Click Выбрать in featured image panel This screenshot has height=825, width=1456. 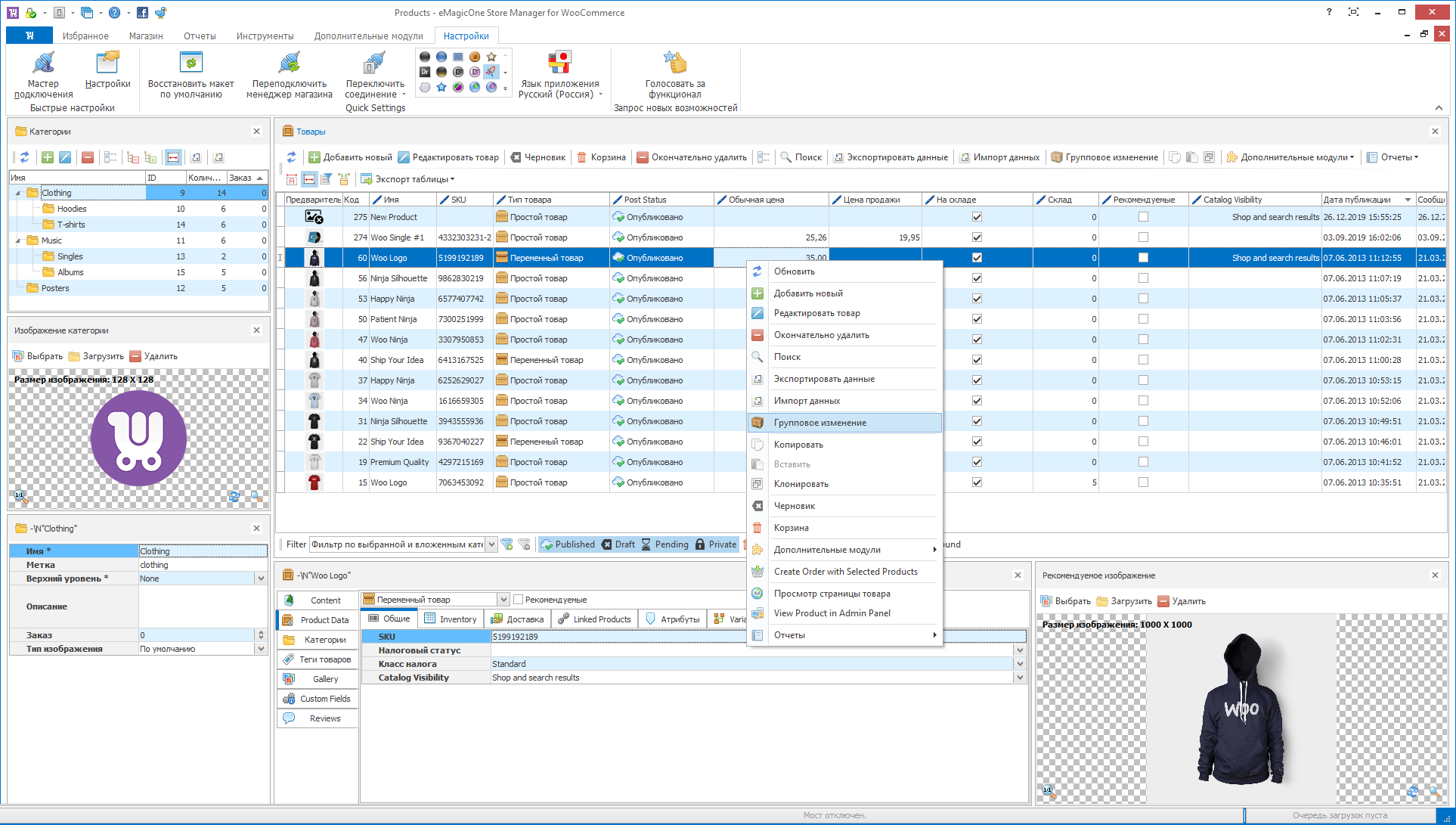pyautogui.click(x=1066, y=601)
